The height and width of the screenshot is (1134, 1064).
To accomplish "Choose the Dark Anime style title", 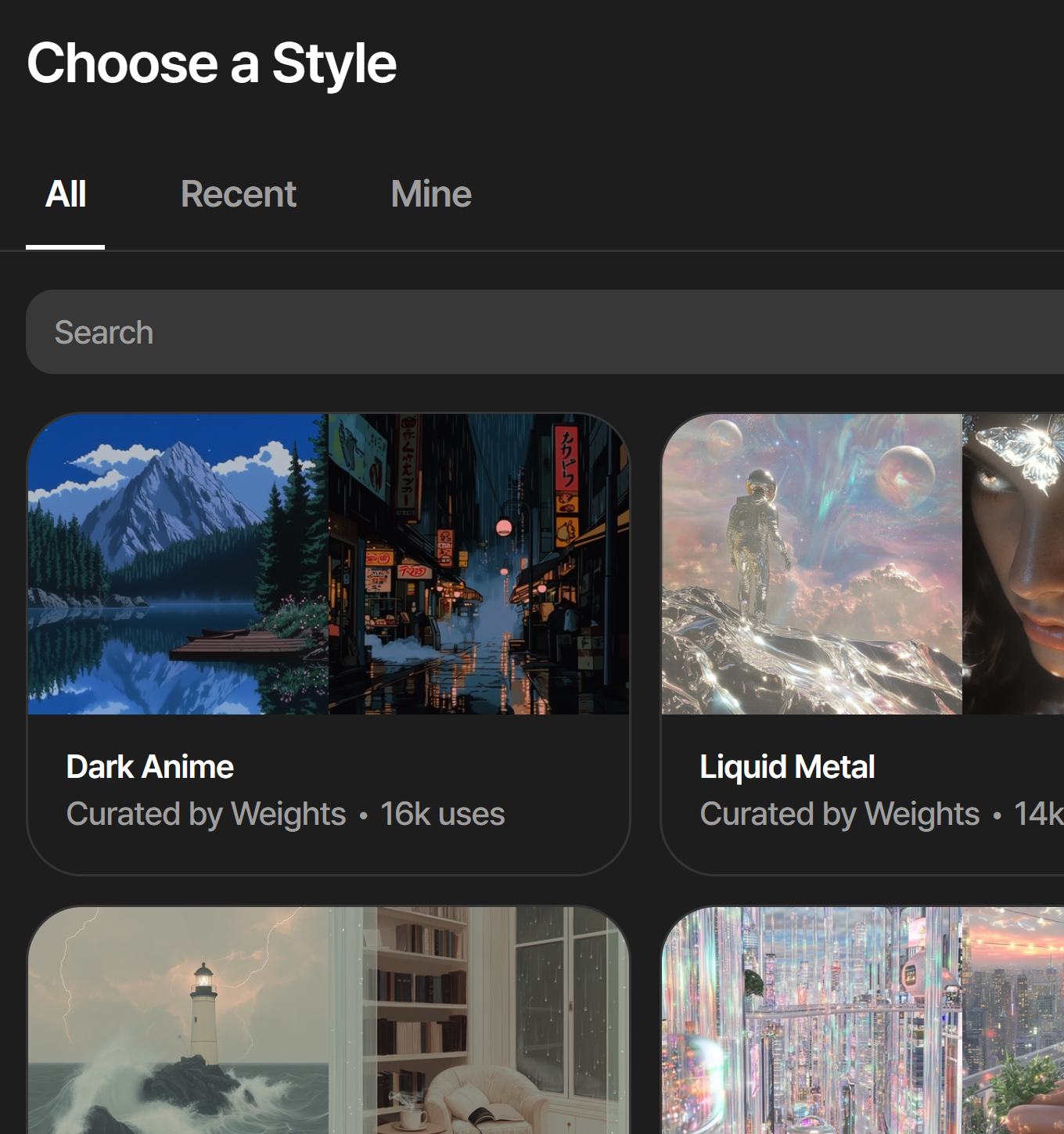I will (150, 767).
